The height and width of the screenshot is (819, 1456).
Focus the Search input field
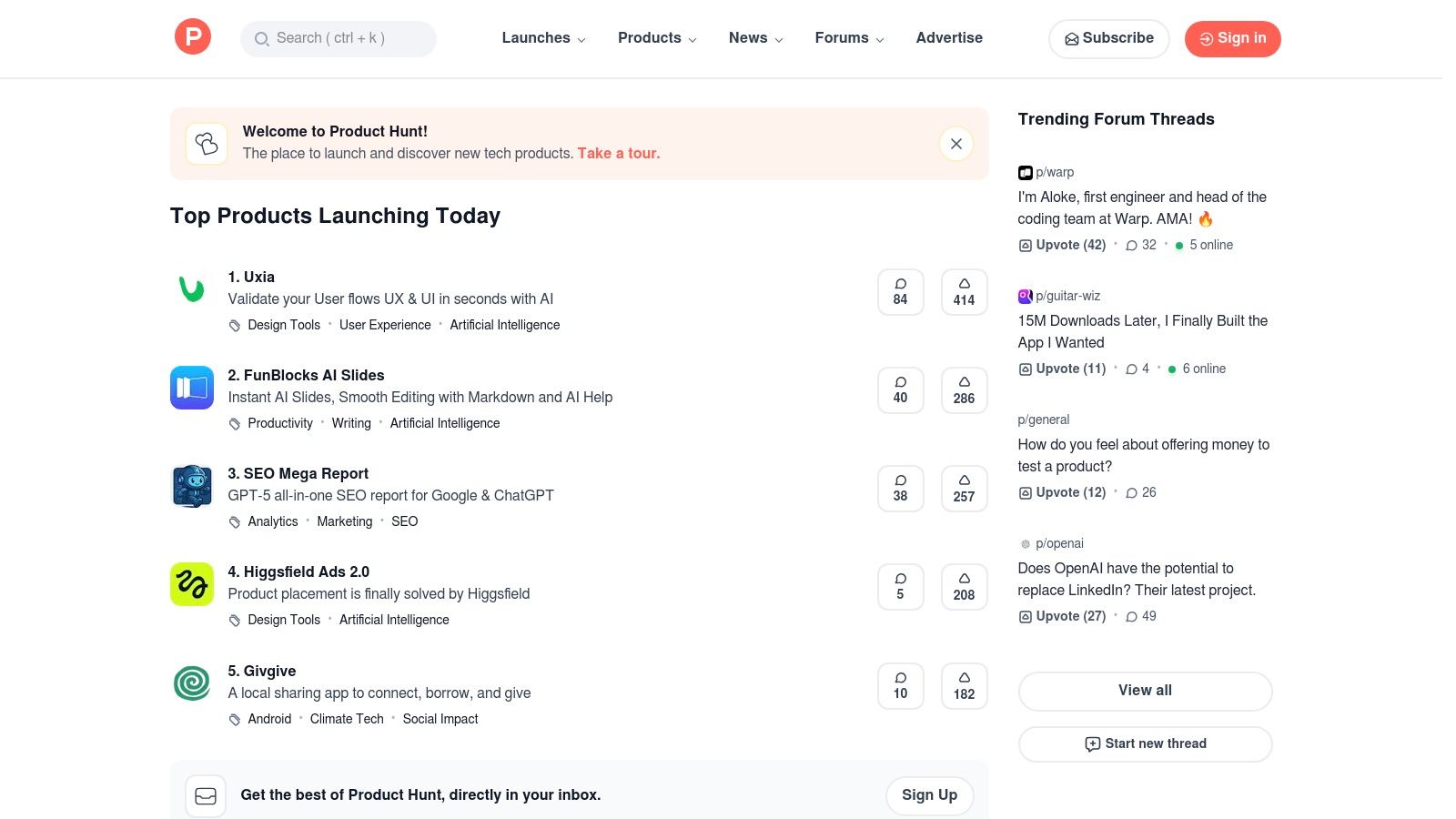(339, 38)
